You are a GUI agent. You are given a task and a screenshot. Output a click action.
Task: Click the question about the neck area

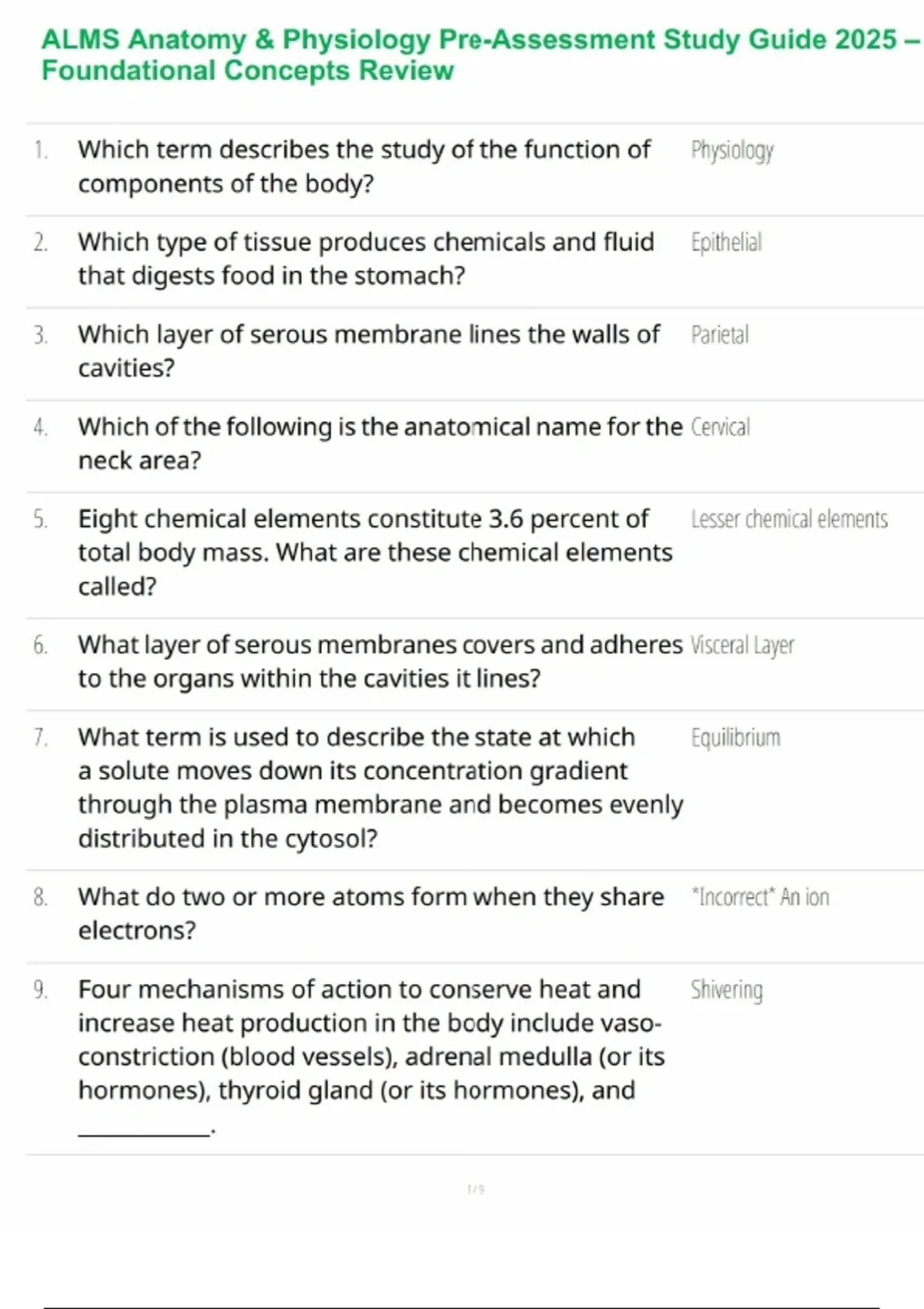pos(380,444)
